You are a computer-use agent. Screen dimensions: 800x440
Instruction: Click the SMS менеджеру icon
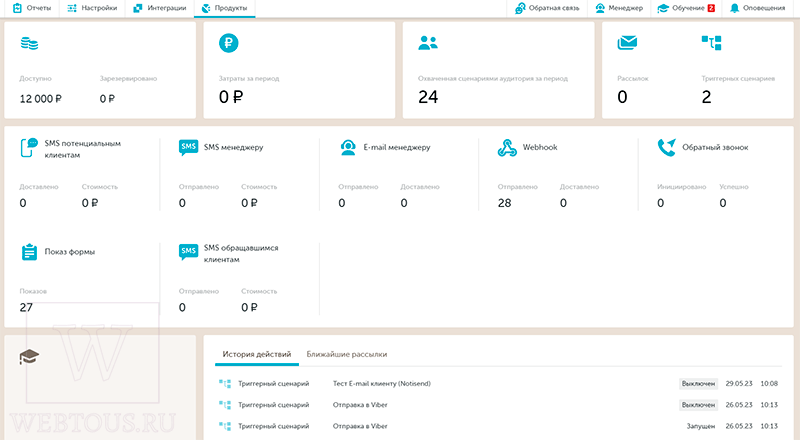(x=188, y=148)
